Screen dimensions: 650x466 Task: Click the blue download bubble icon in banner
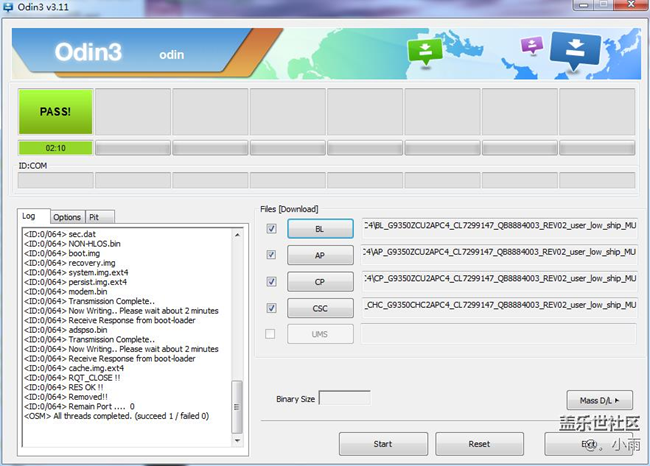(576, 50)
